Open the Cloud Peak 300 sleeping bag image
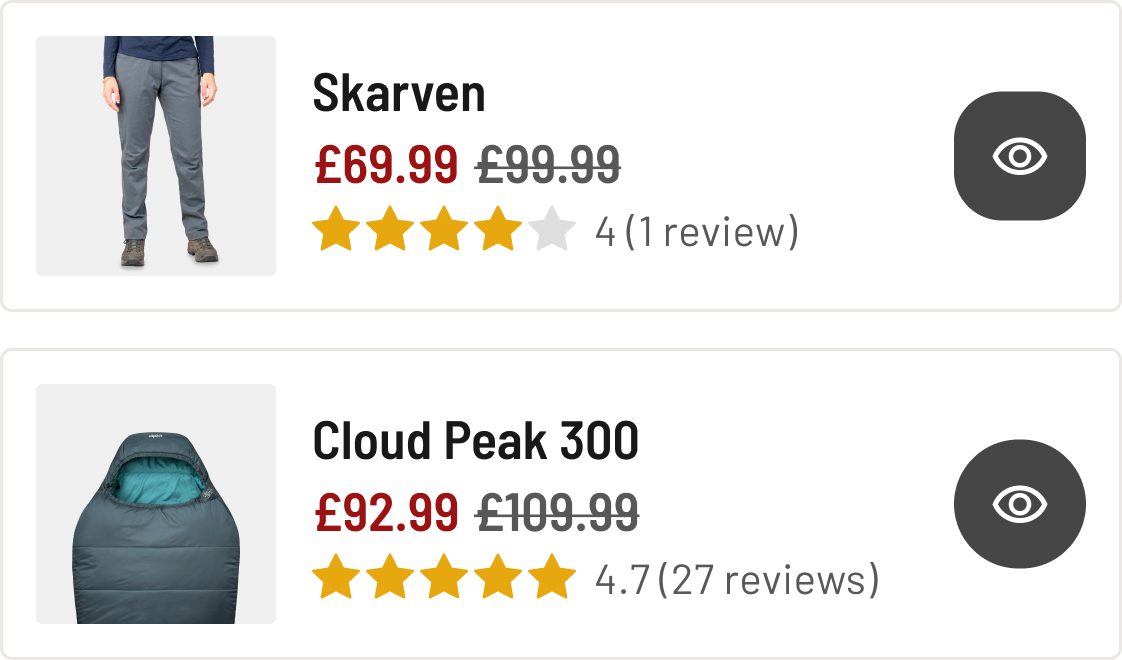Screen dimensions: 1122x660 (156, 504)
